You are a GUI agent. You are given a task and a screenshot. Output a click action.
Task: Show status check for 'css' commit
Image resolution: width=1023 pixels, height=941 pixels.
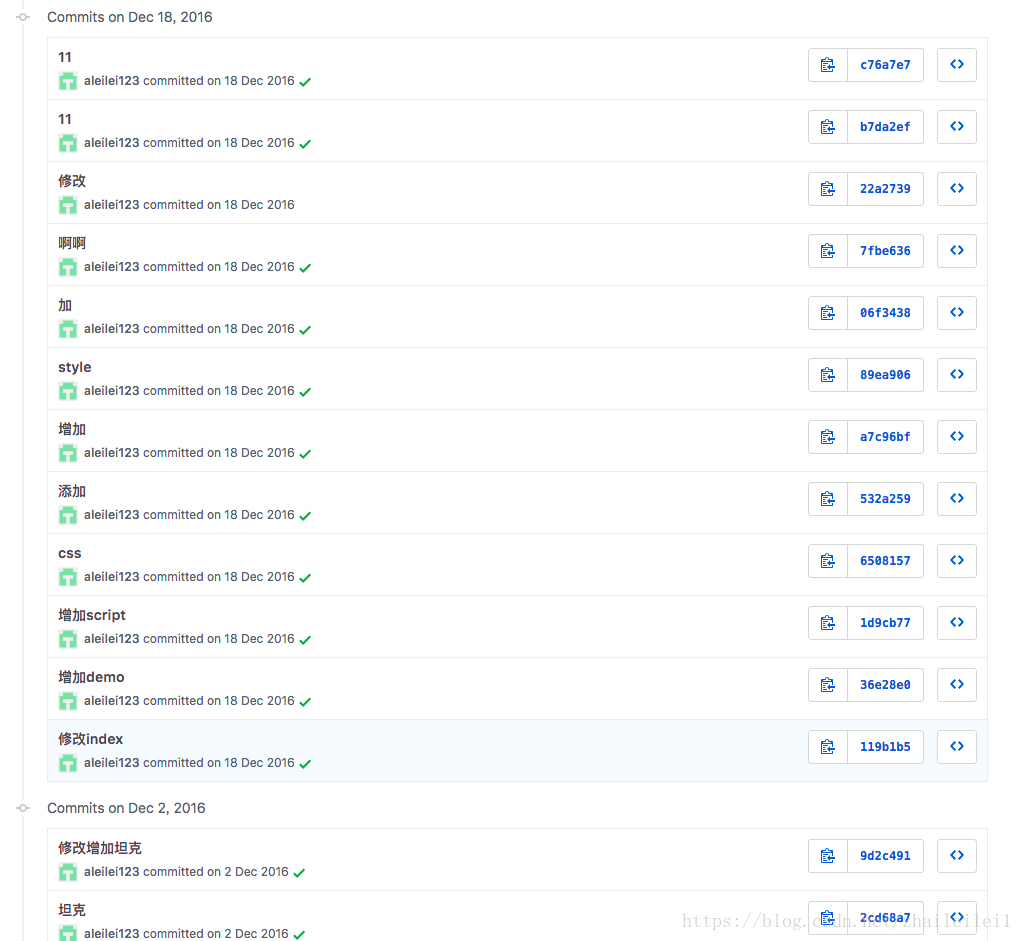(x=305, y=578)
